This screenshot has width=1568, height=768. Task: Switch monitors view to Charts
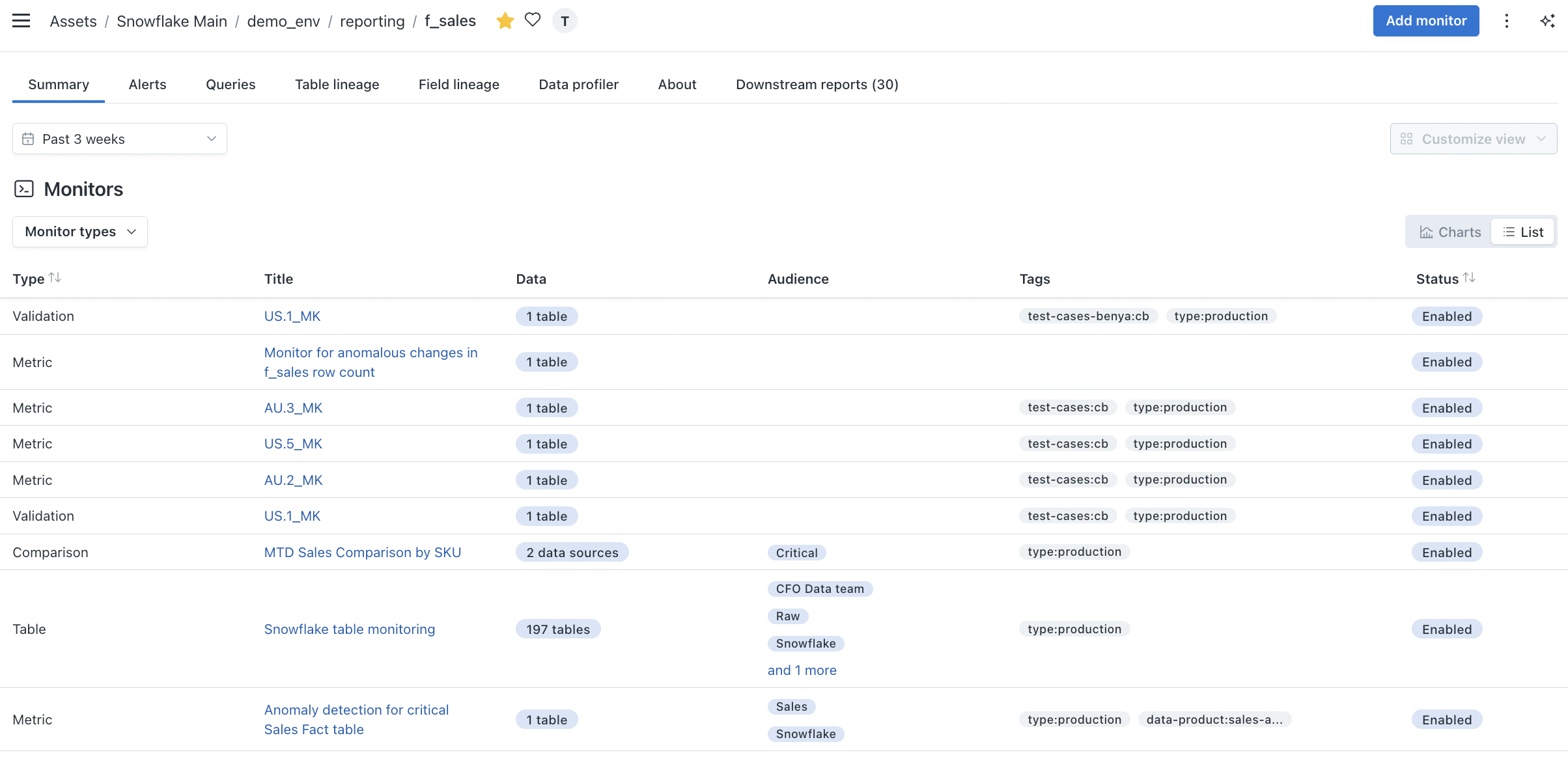coord(1450,232)
